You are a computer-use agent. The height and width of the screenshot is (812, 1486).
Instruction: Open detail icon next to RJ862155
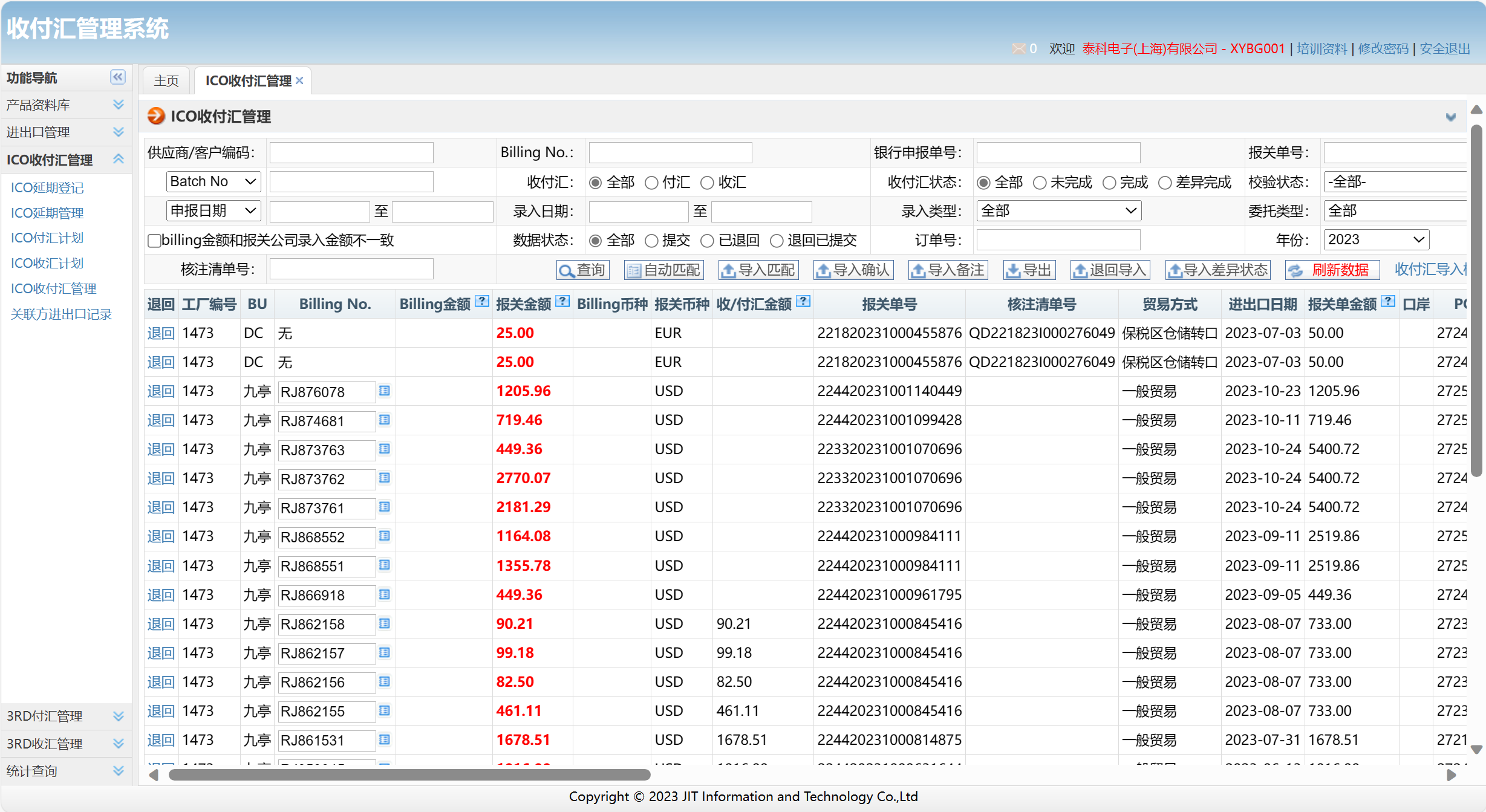click(x=384, y=711)
